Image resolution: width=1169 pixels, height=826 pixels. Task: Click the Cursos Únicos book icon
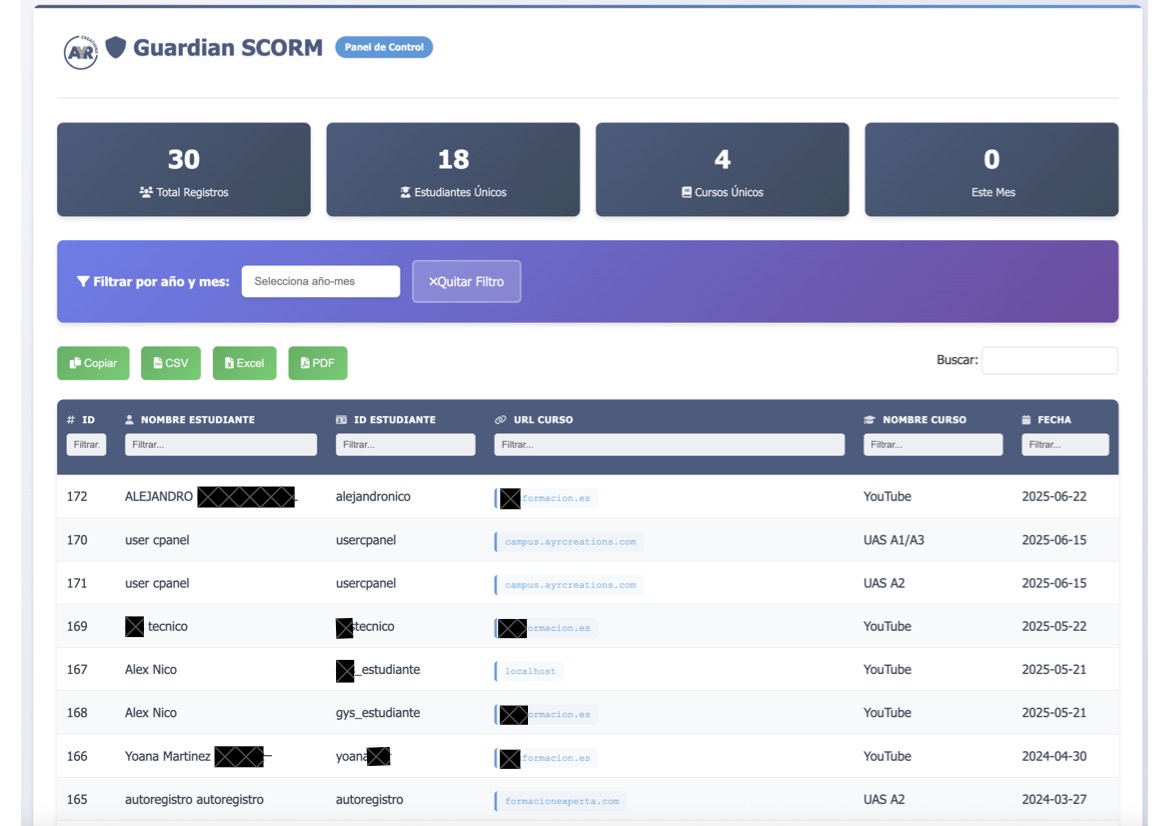[x=686, y=192]
